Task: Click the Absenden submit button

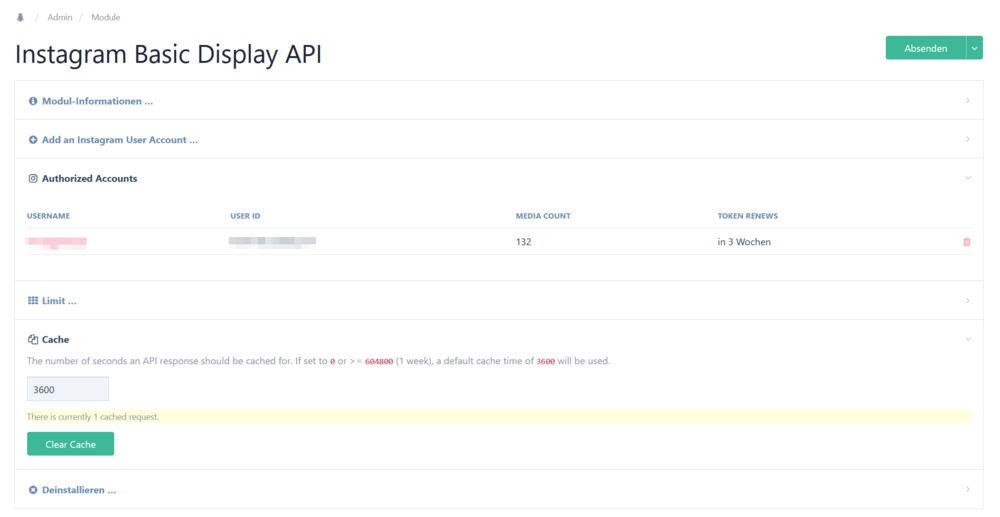Action: click(925, 48)
